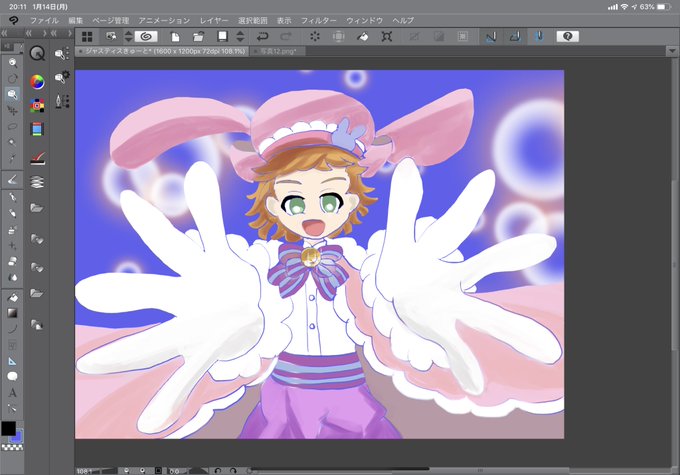Image resolution: width=680 pixels, height=475 pixels.
Task: Click the clear (dotted circle) icon
Action: click(315, 36)
